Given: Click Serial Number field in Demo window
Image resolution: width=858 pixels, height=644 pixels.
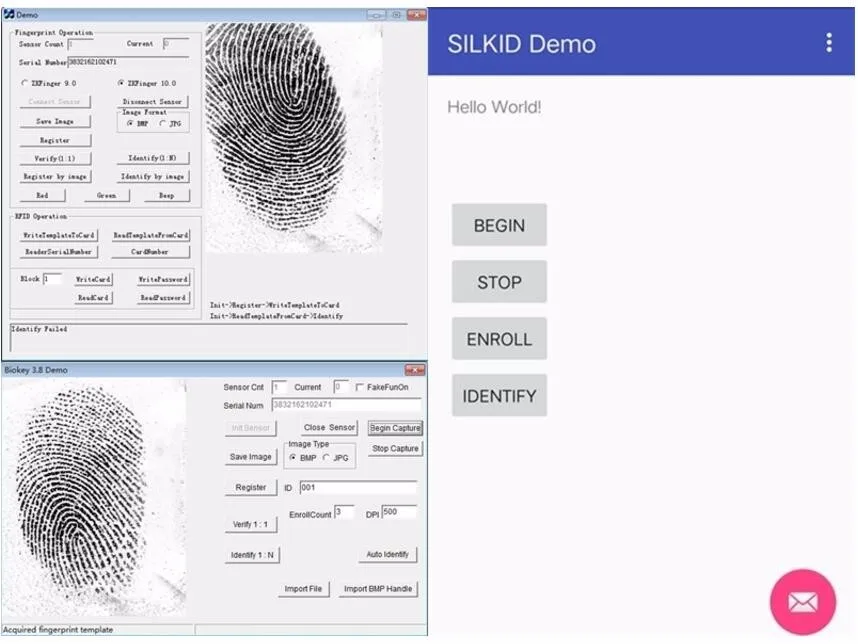Looking at the screenshot, I should tap(128, 62).
